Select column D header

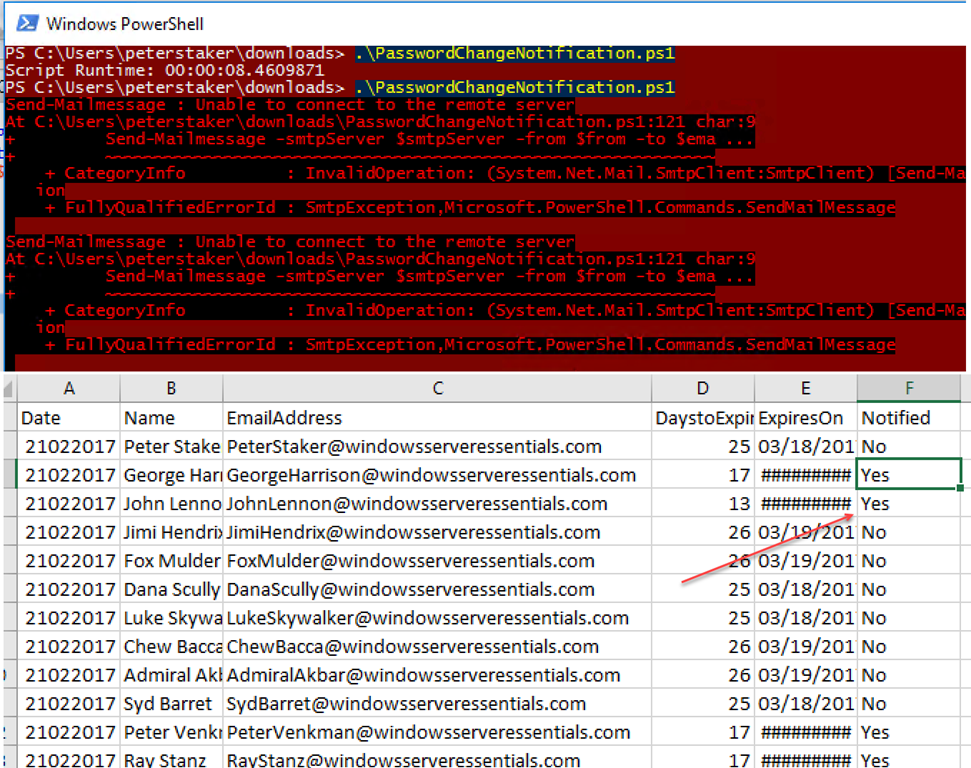pyautogui.click(x=702, y=389)
